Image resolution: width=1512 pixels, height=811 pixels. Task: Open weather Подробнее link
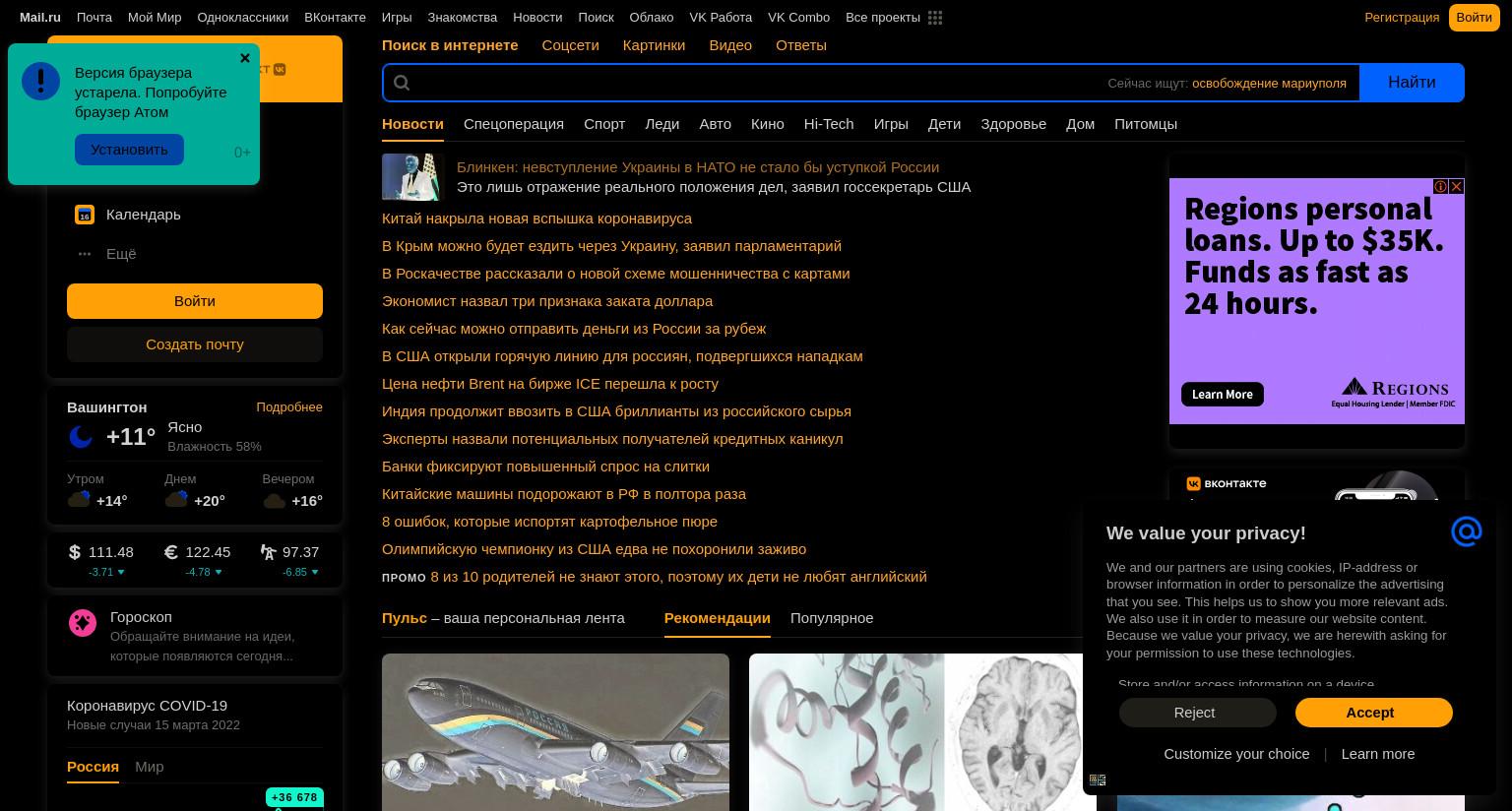[289, 407]
